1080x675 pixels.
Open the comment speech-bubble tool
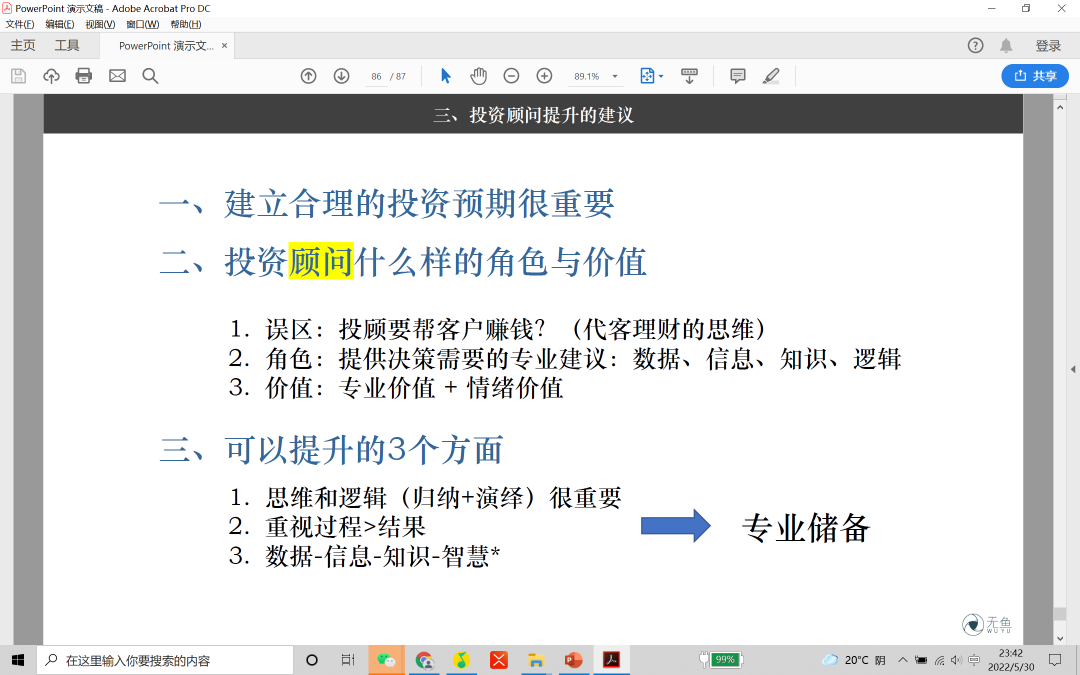point(737,75)
